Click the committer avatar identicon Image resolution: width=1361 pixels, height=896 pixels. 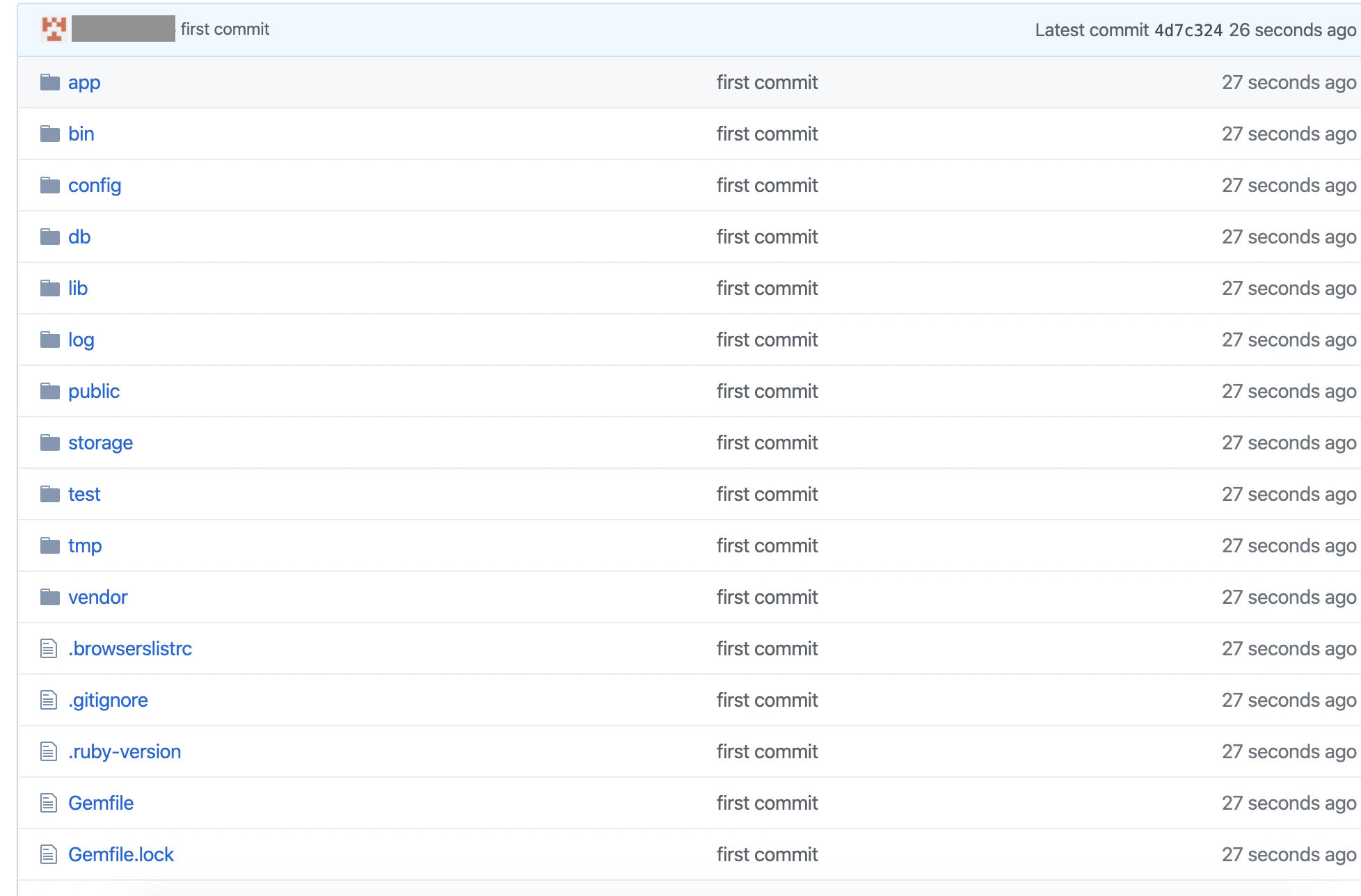pos(54,29)
